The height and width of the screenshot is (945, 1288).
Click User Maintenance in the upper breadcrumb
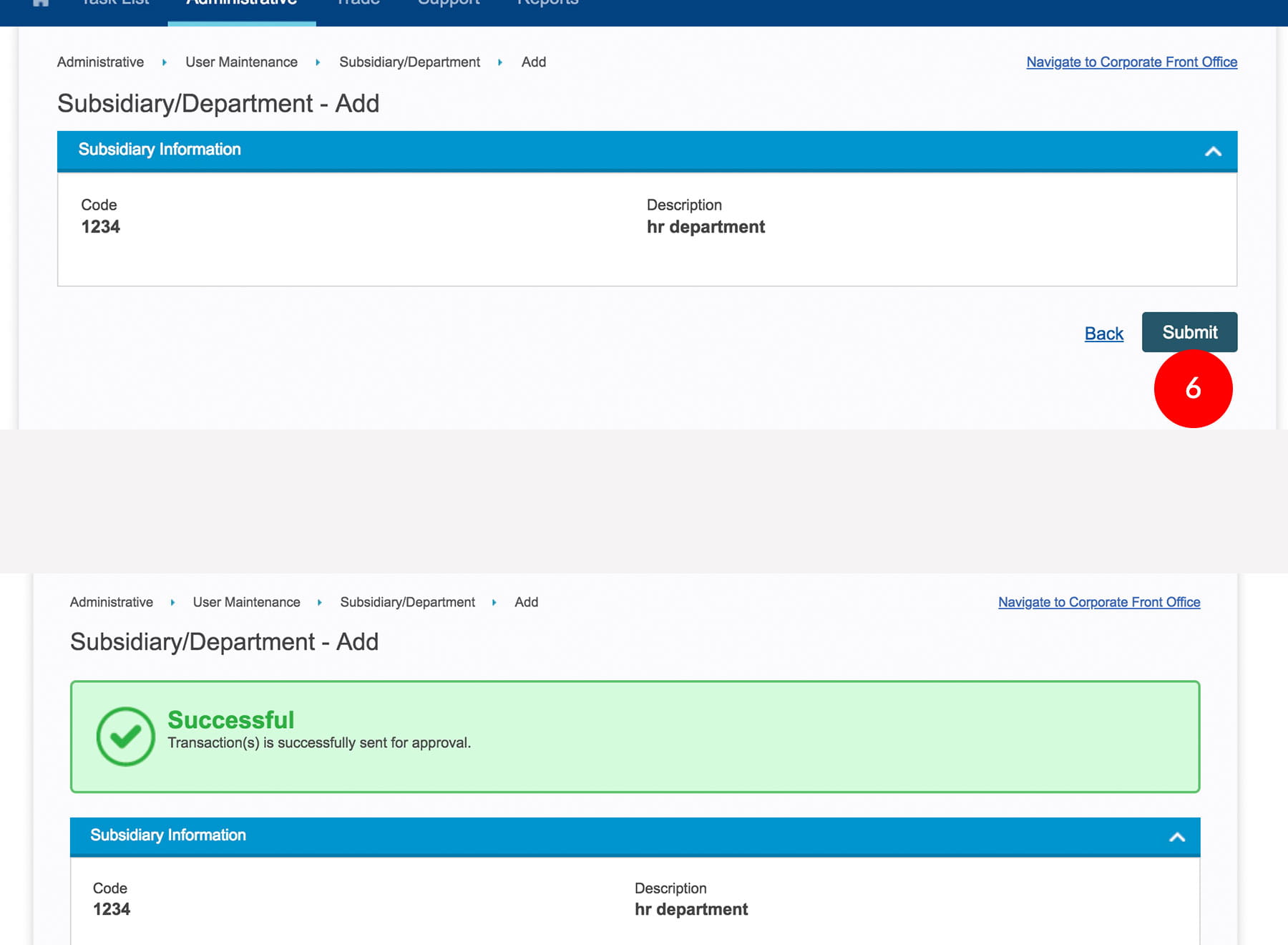click(241, 62)
